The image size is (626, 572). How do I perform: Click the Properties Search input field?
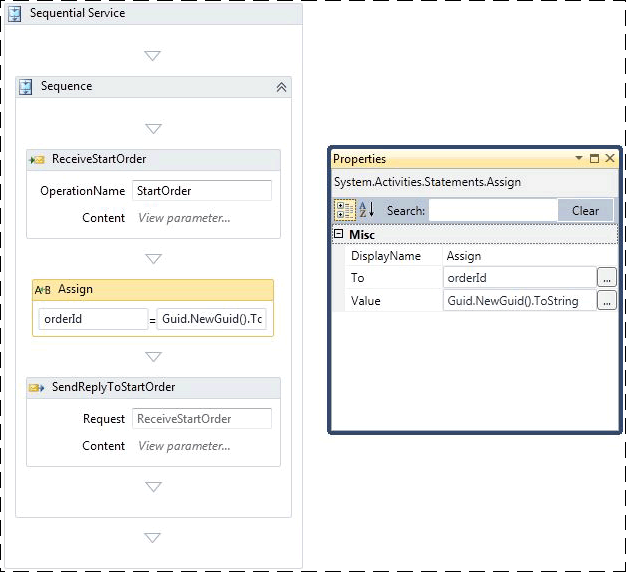tap(493, 210)
